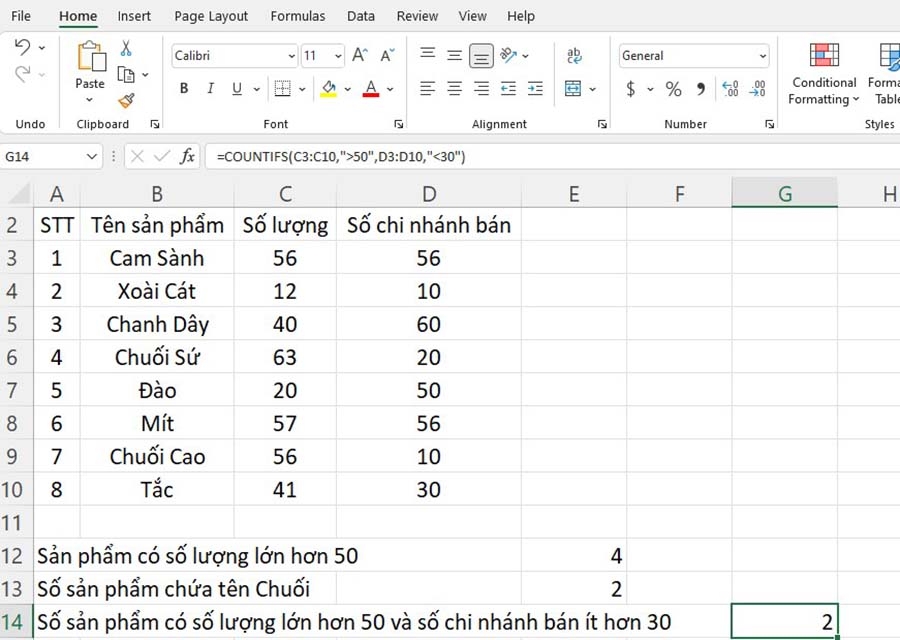The width and height of the screenshot is (900, 640).
Task: Click Decrease Decimal icon
Action: tap(758, 88)
